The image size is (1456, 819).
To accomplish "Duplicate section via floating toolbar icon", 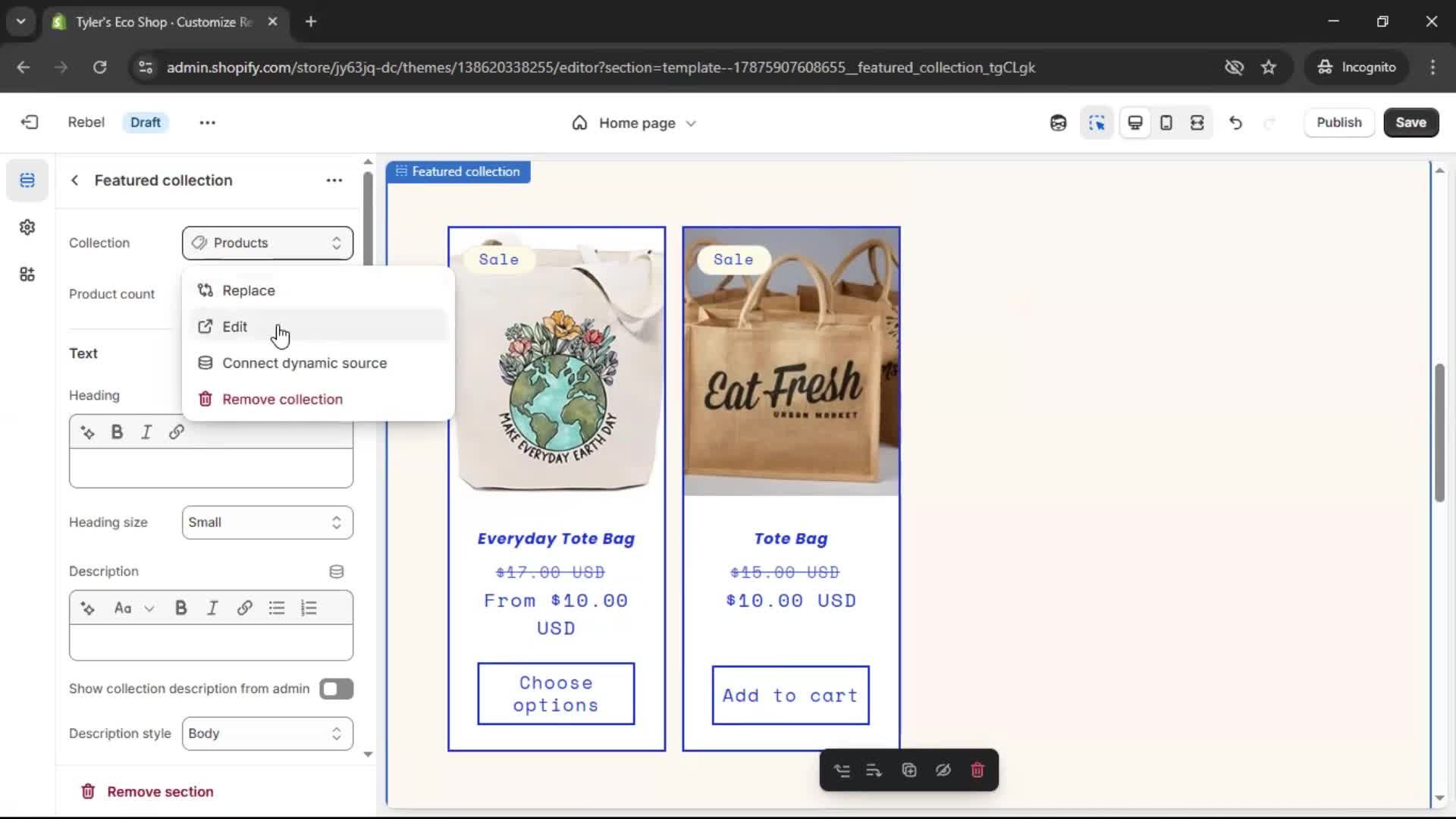I will point(909,770).
